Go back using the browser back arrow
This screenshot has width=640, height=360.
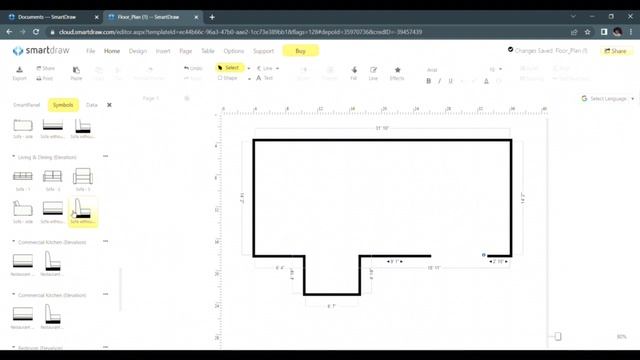tap(9, 32)
